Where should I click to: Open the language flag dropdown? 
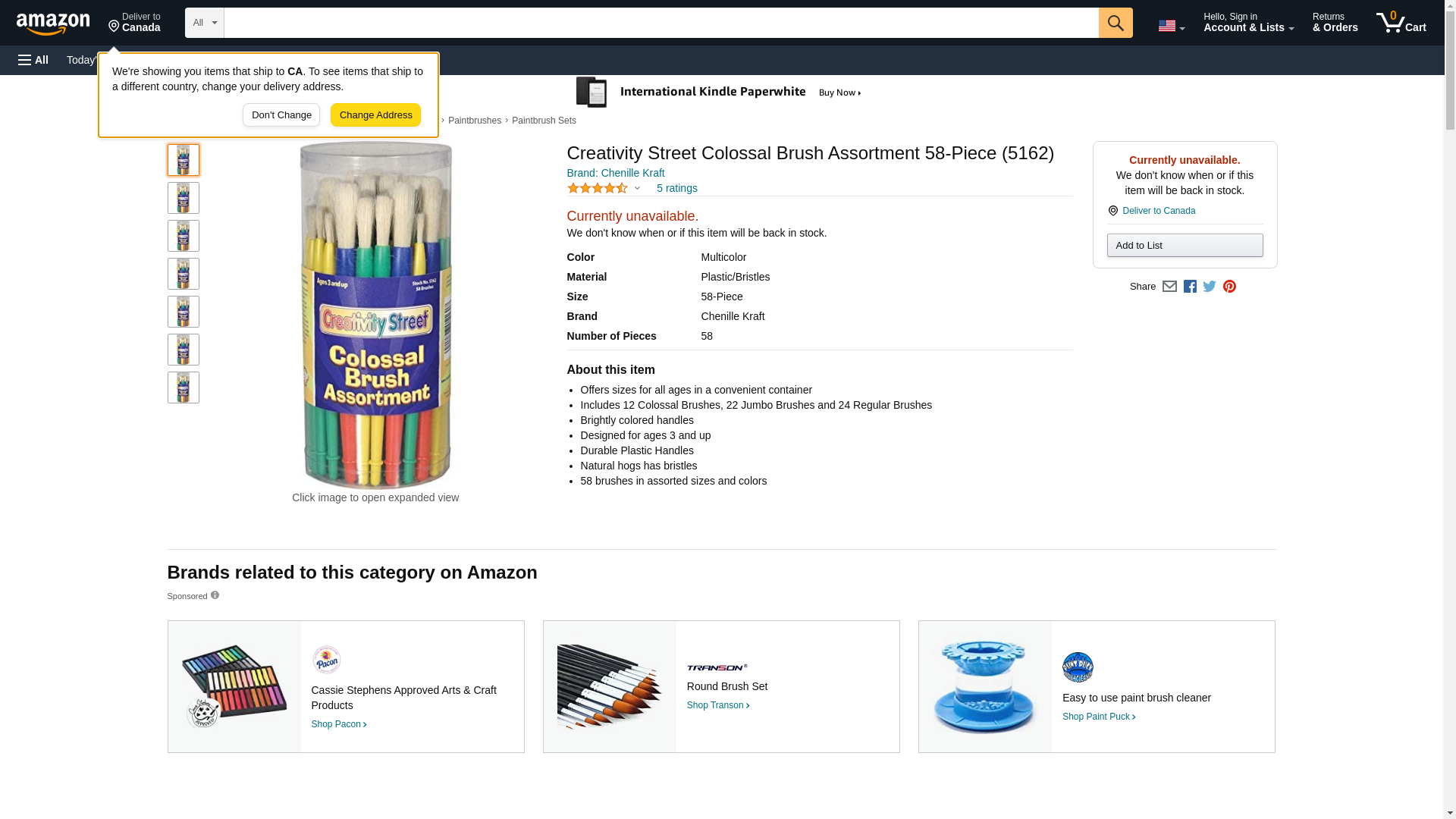(x=1171, y=26)
